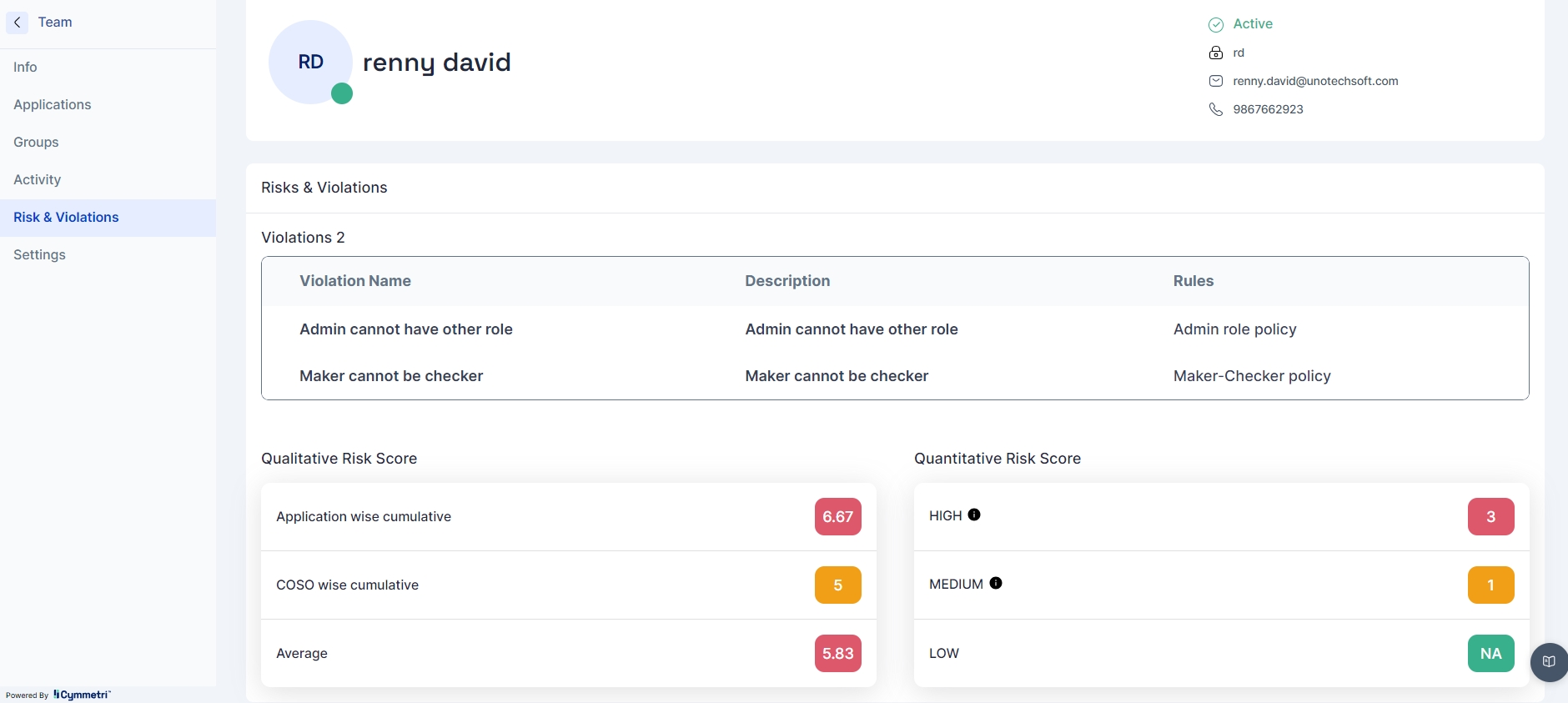Image resolution: width=1568 pixels, height=703 pixels.
Task: Open Groups in the sidebar
Action: pyautogui.click(x=36, y=142)
